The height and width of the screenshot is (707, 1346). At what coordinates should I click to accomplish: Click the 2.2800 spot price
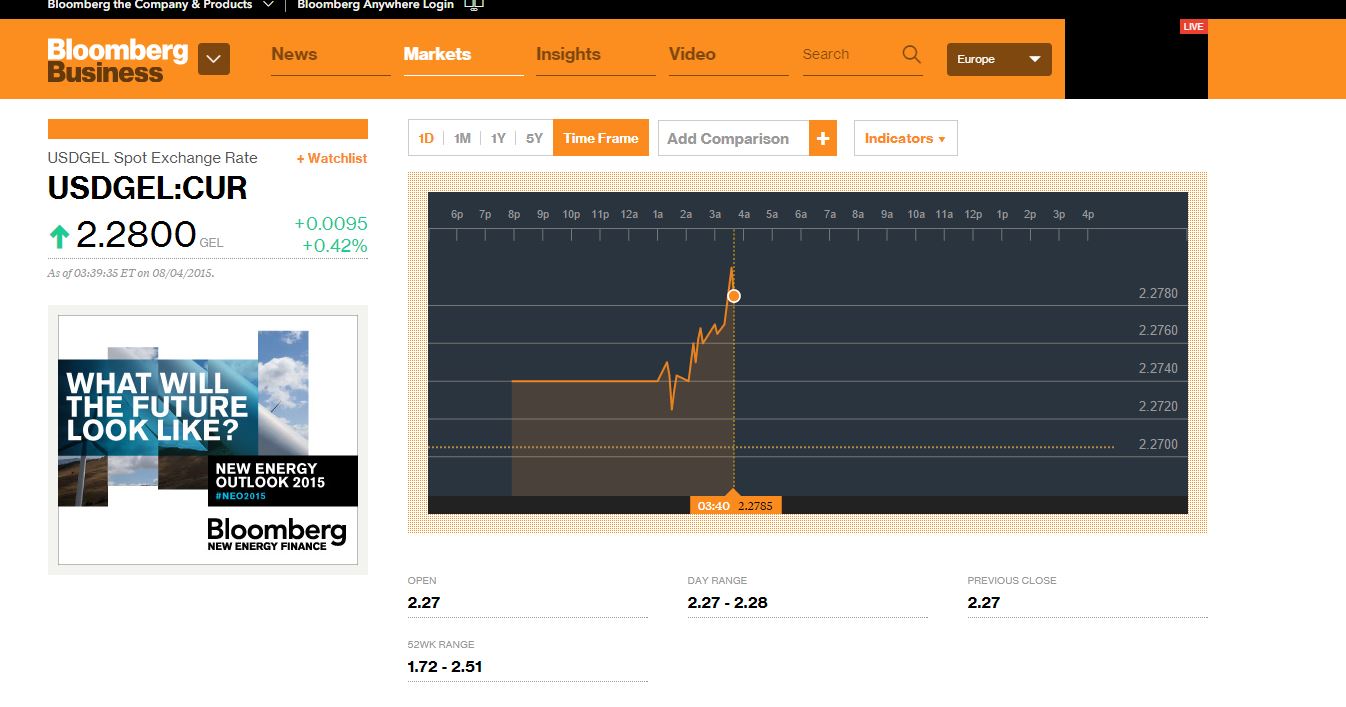[x=136, y=235]
